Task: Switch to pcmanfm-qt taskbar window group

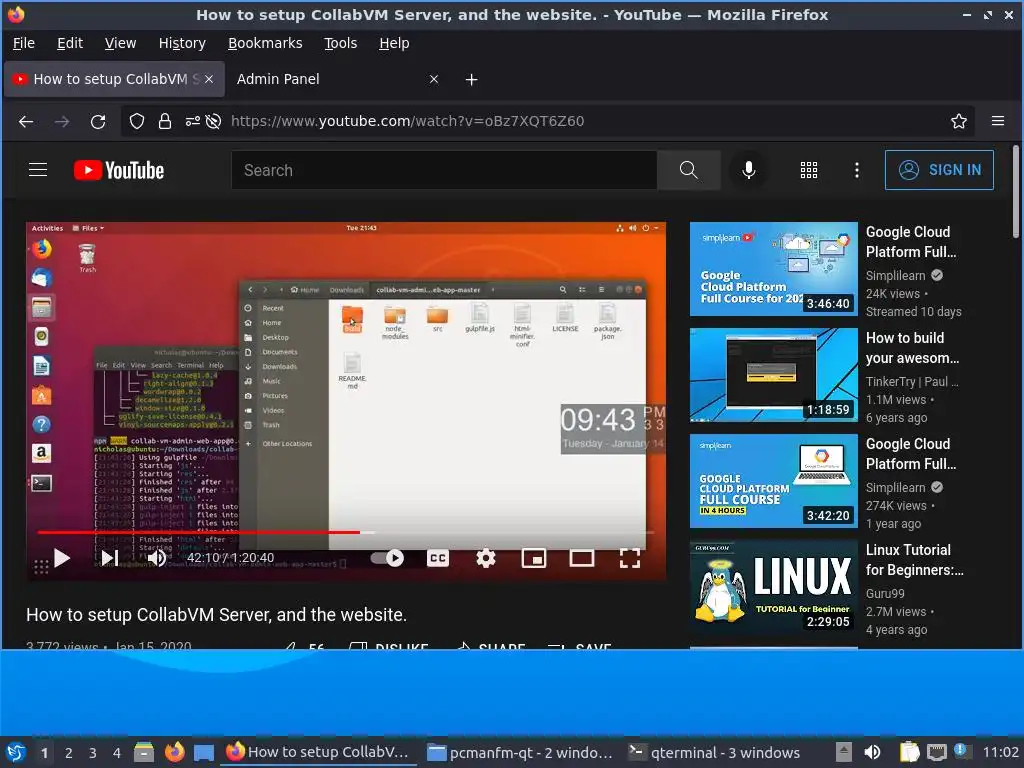Action: (x=520, y=753)
